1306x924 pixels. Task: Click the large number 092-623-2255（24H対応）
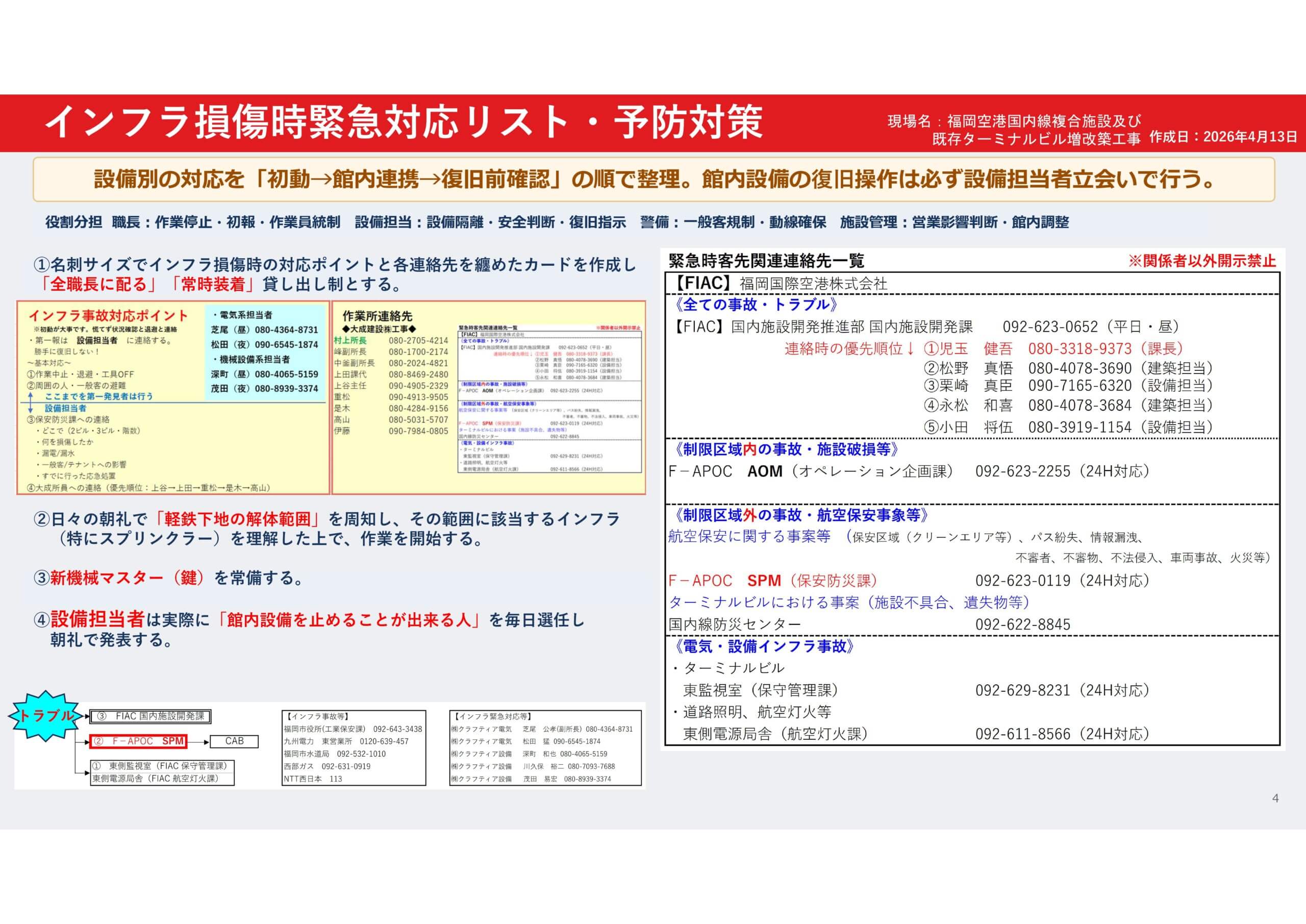[1063, 471]
